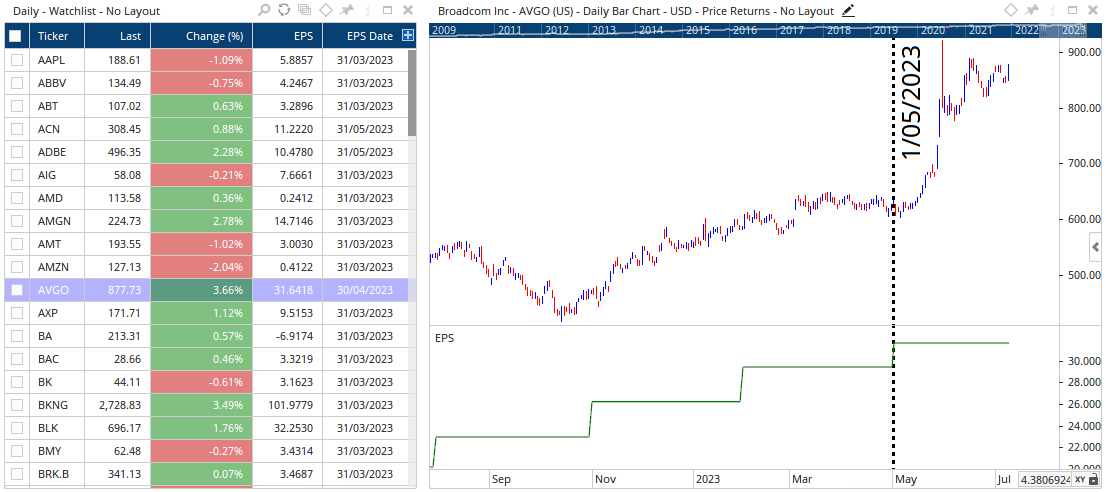The width and height of the screenshot is (1106, 492).
Task: Click AMZN change value -2.04%
Action: [x=201, y=266]
